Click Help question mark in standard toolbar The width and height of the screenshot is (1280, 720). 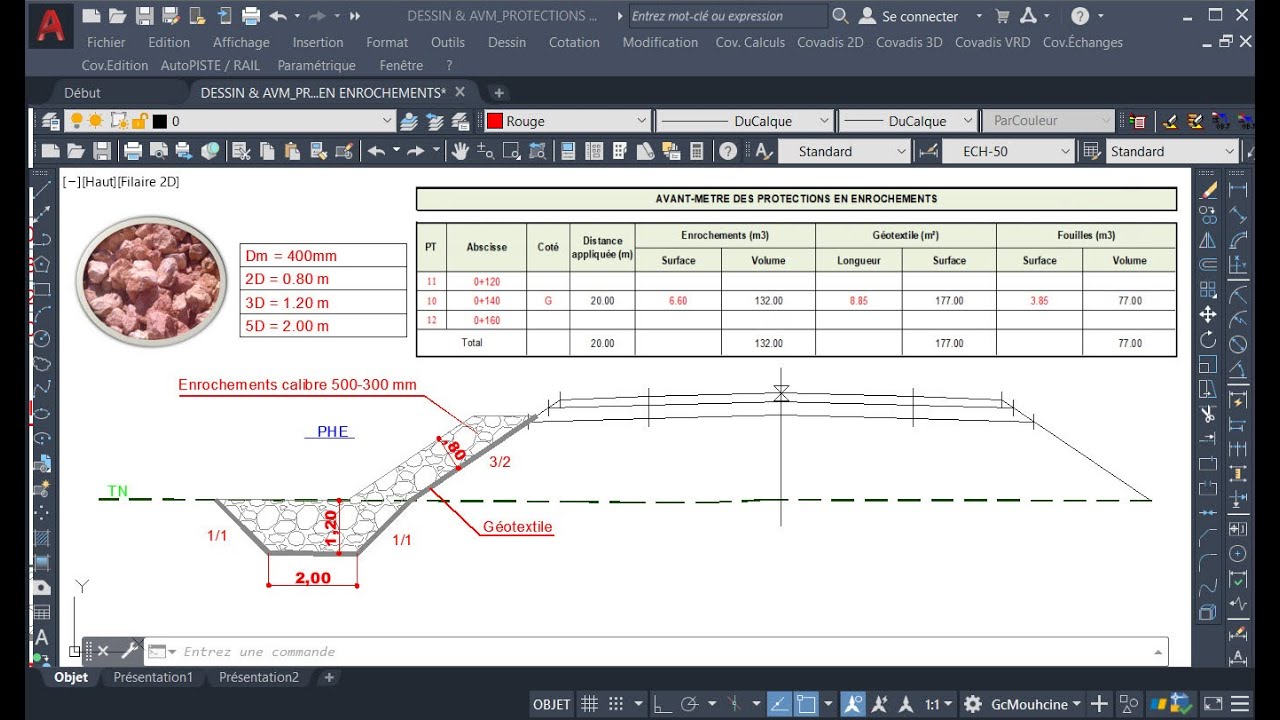click(x=728, y=151)
